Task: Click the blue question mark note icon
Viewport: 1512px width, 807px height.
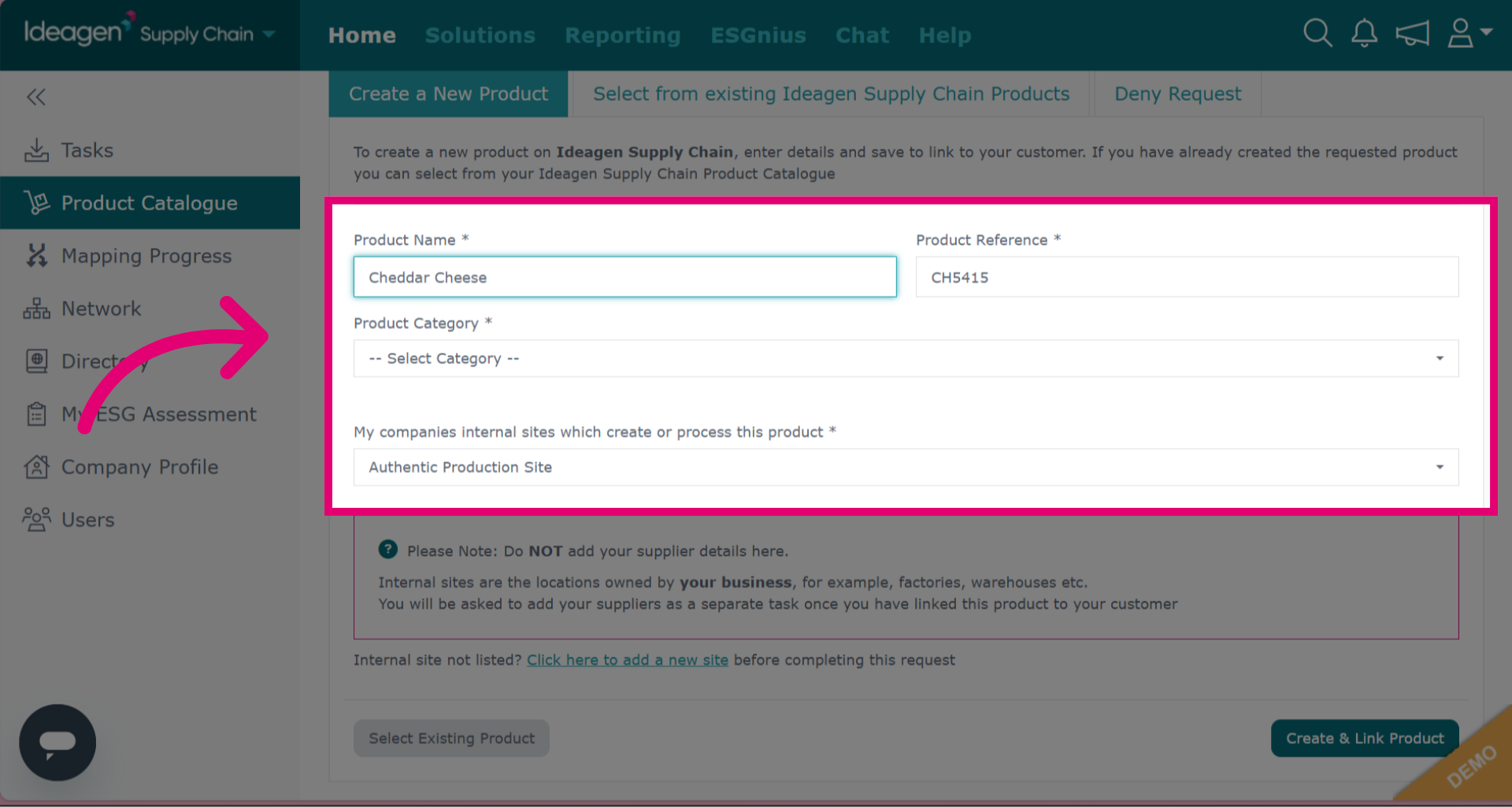Action: tap(388, 550)
